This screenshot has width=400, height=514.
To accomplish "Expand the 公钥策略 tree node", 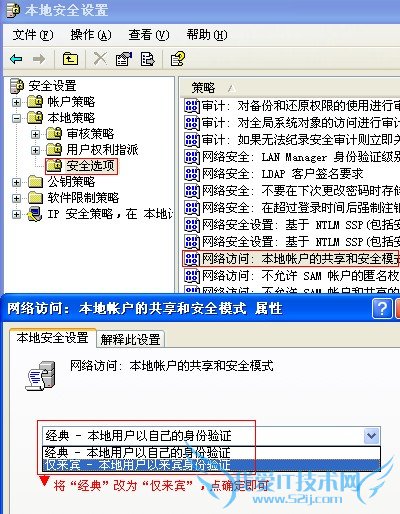I will (16, 182).
